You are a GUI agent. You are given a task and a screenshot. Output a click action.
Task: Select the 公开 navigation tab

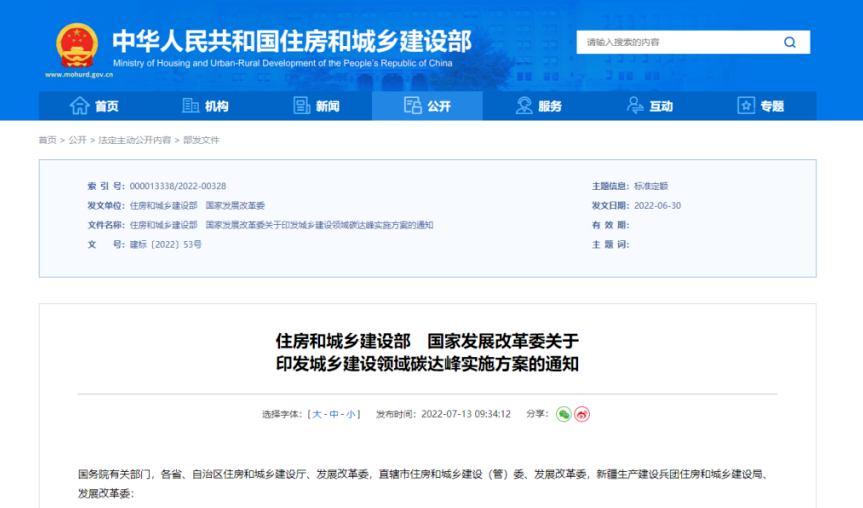[x=428, y=106]
